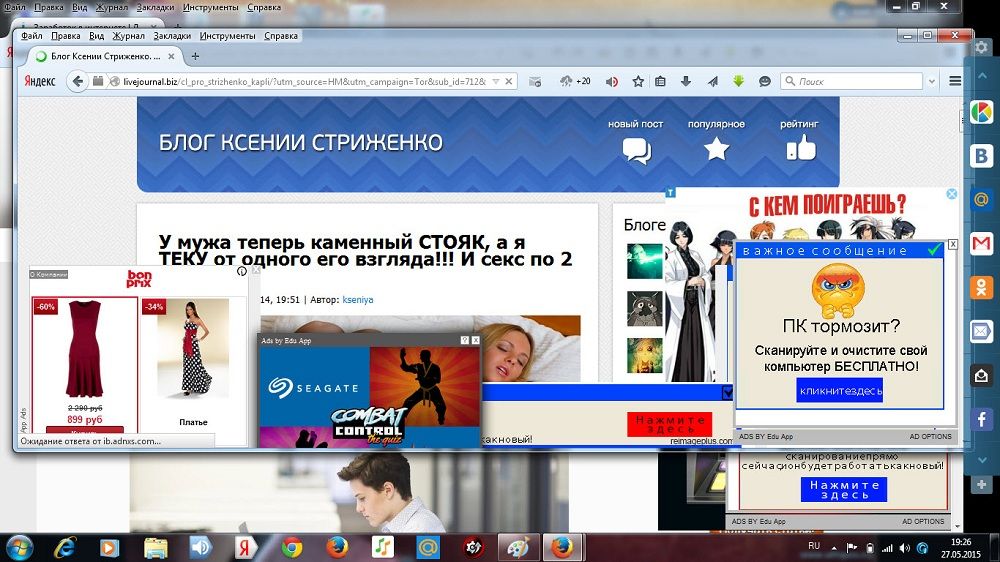Image resolution: width=1000 pixels, height=562 pixels.
Task: Click the RU language indicator in tray
Action: coord(814,546)
